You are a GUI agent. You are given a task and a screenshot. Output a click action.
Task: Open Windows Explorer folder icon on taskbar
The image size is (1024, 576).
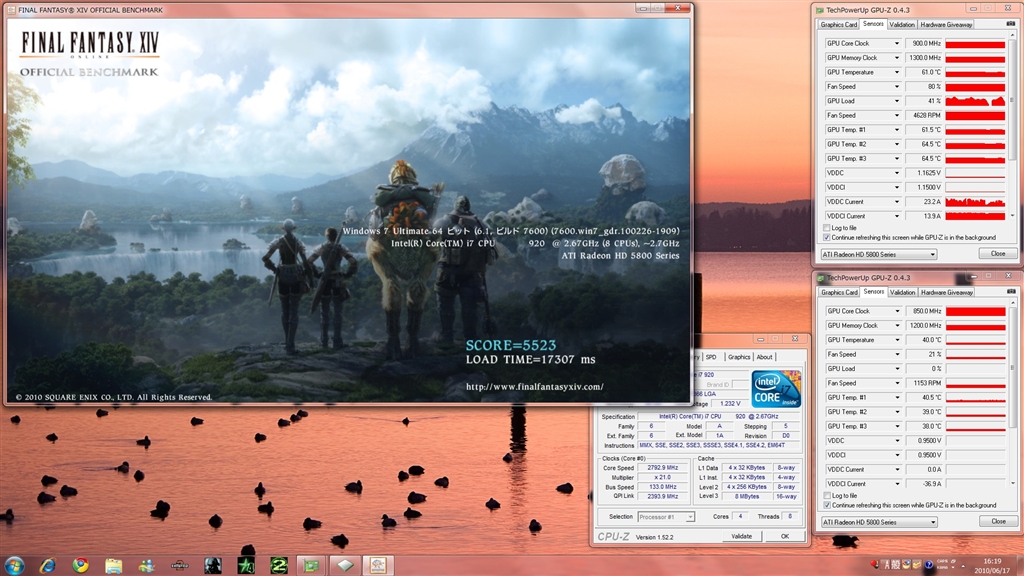[114, 565]
